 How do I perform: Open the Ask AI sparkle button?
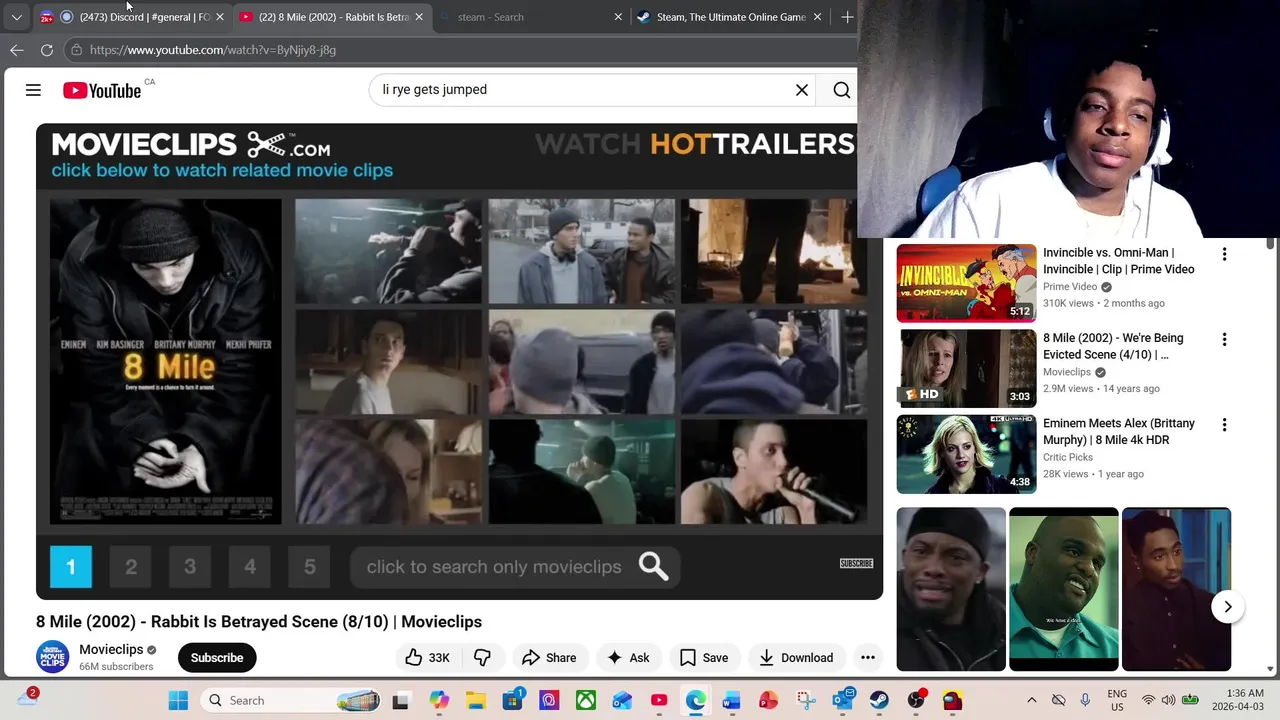click(x=628, y=657)
